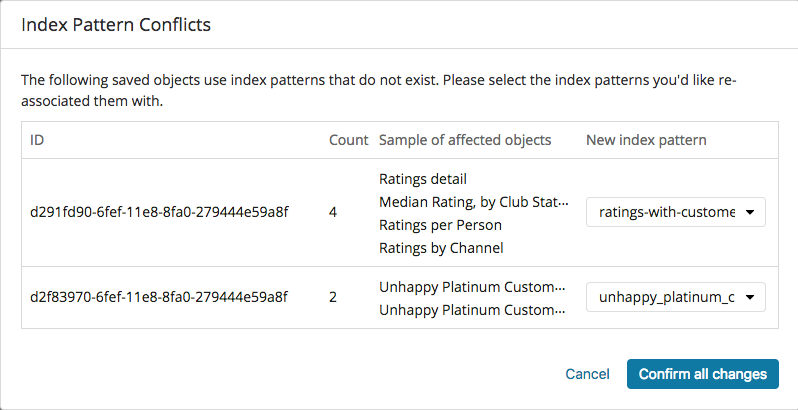Click the Count column header
798x410 pixels.
click(x=349, y=140)
